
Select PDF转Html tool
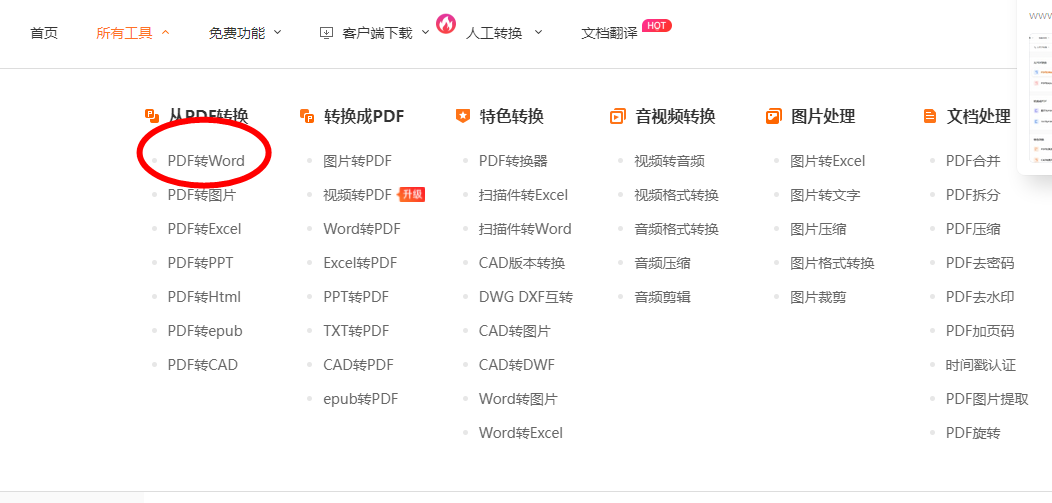(x=204, y=297)
